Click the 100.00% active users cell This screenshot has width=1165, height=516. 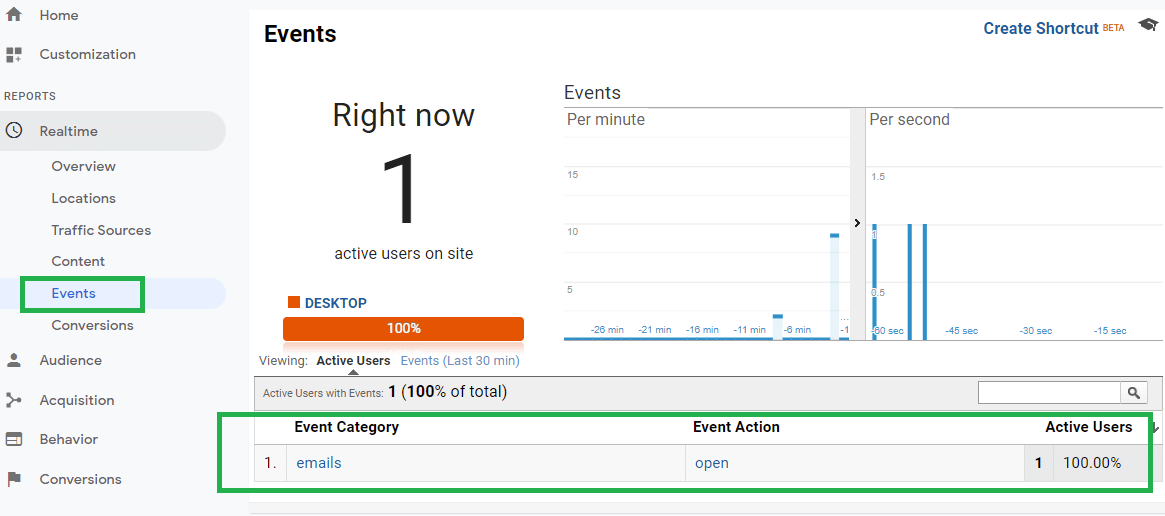(x=1091, y=462)
